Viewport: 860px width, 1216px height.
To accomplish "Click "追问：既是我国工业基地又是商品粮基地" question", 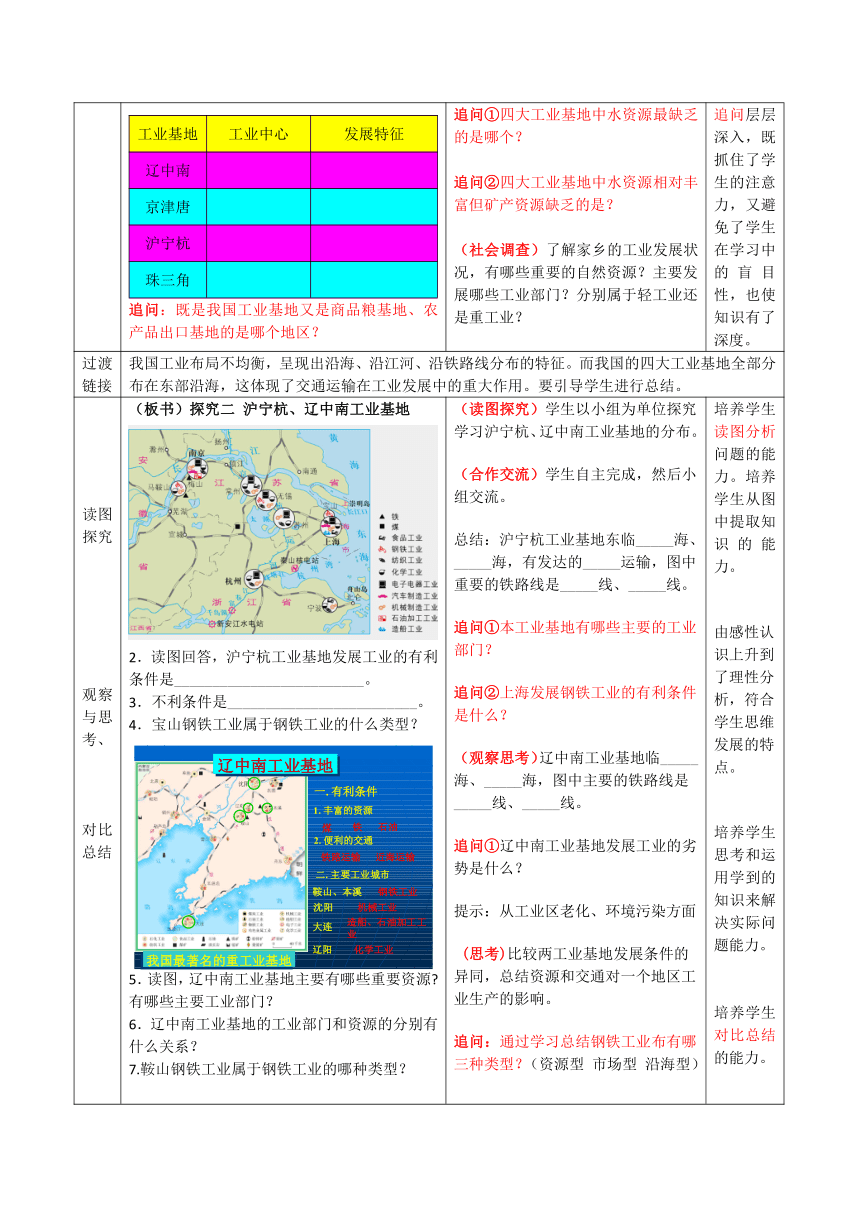I will (283, 321).
